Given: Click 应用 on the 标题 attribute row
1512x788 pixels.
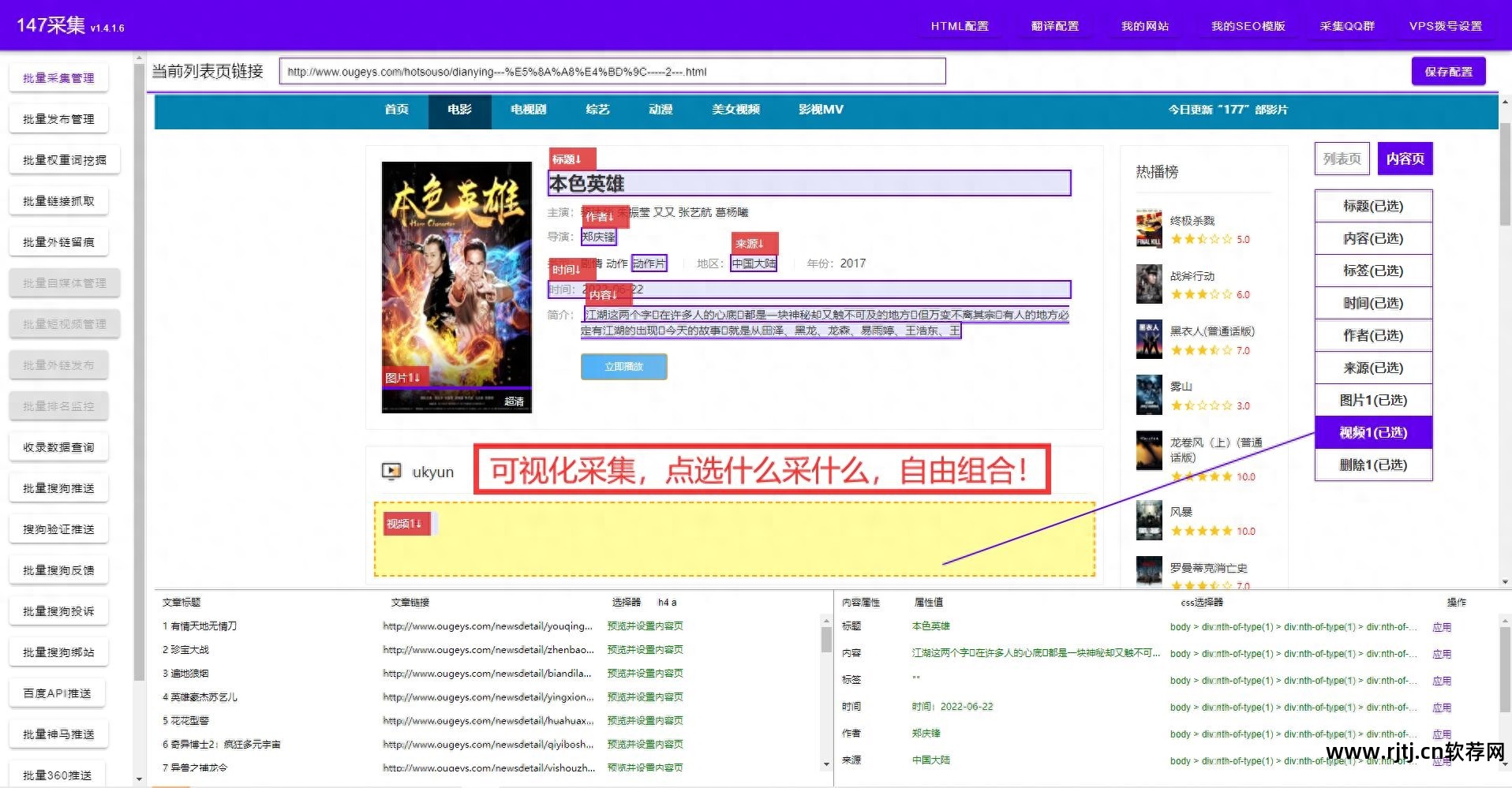Looking at the screenshot, I should click(x=1442, y=627).
